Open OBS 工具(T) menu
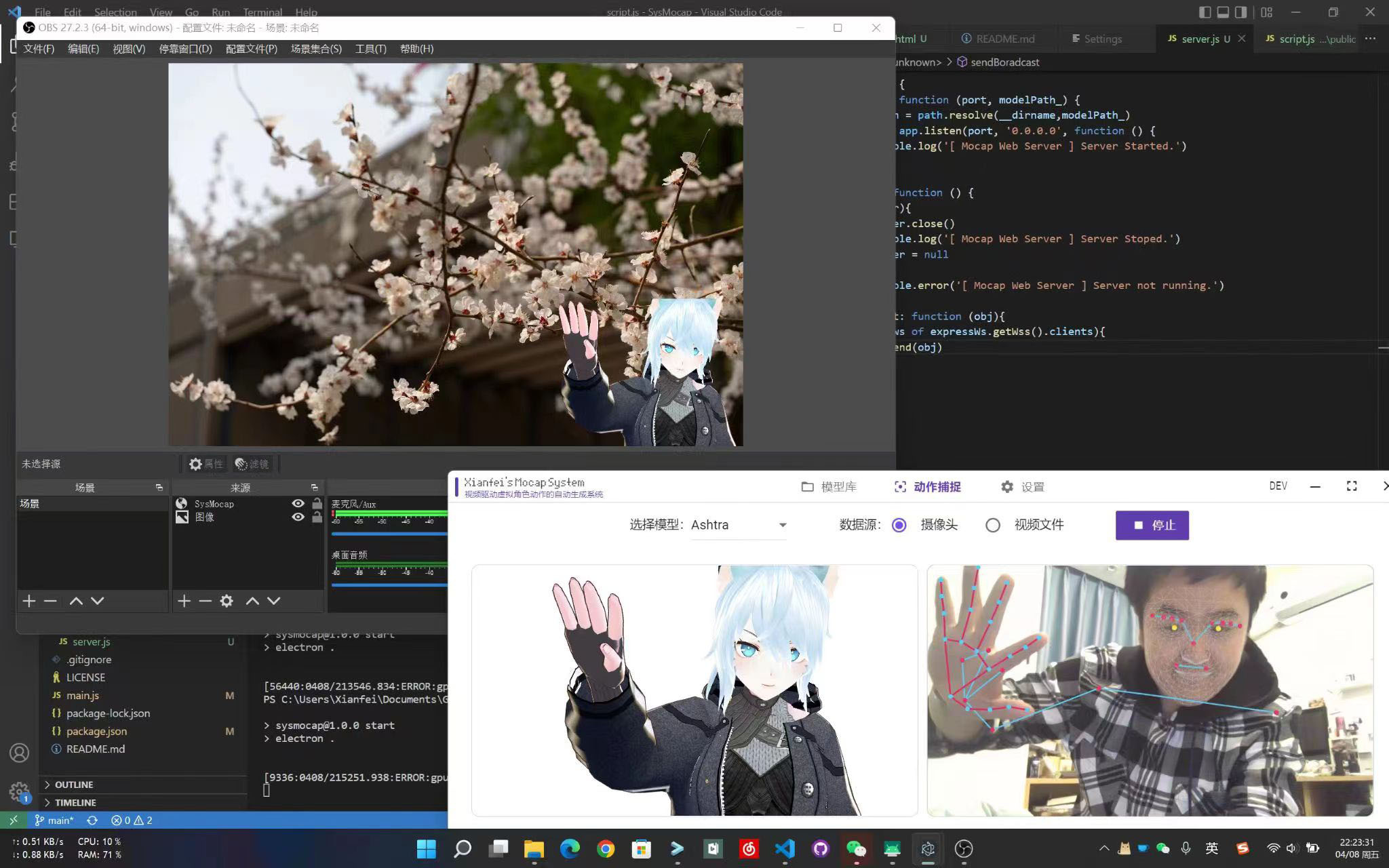The width and height of the screenshot is (1389, 868). click(x=370, y=49)
